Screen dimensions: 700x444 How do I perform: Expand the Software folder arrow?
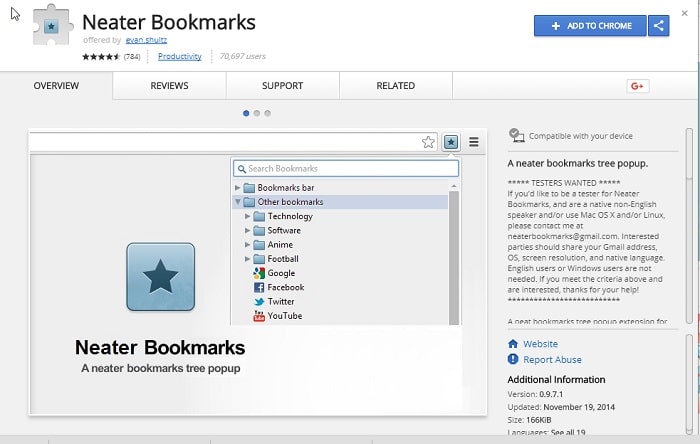click(x=247, y=231)
